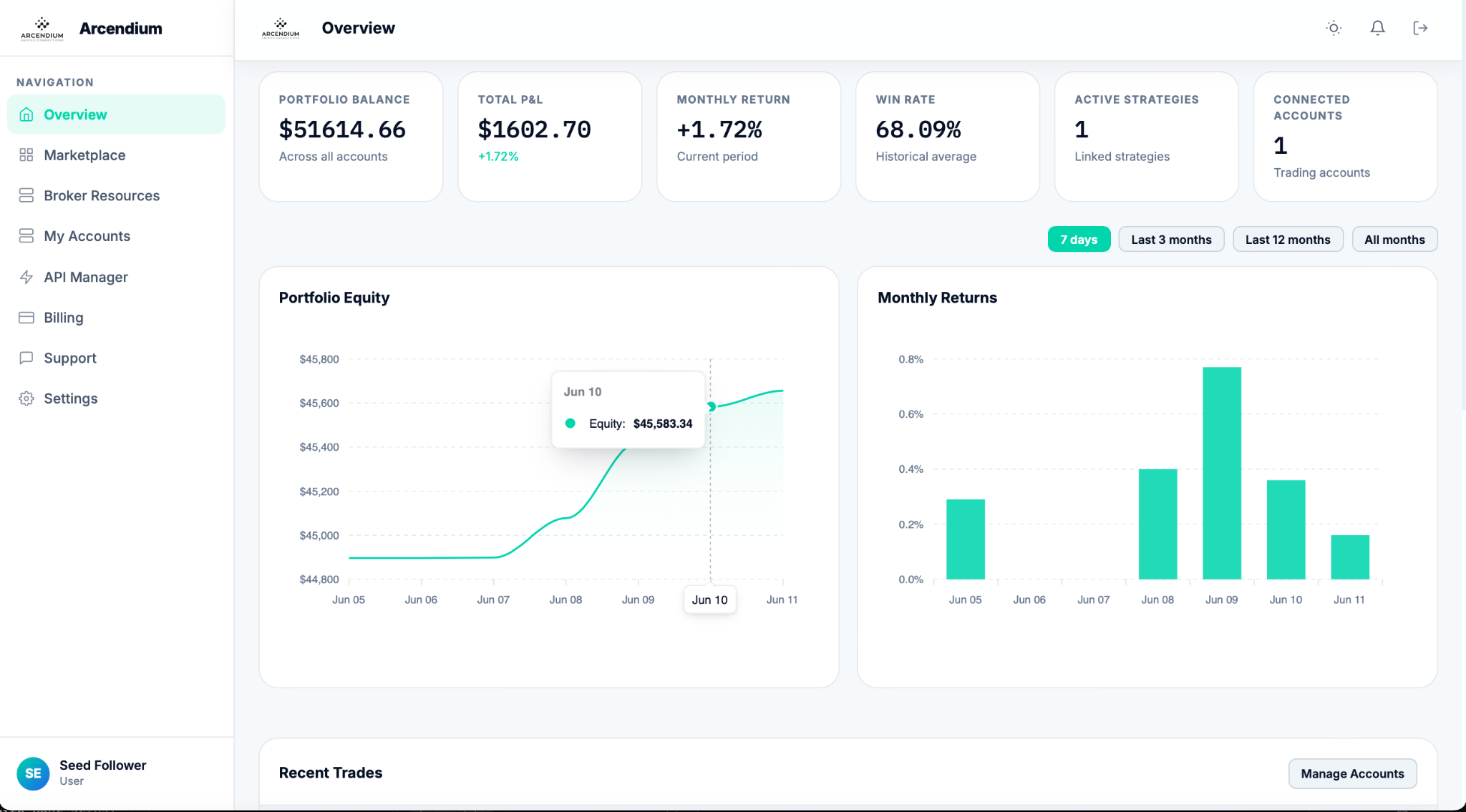The height and width of the screenshot is (812, 1466).
Task: Switch to Last 12 months range
Action: tap(1288, 240)
